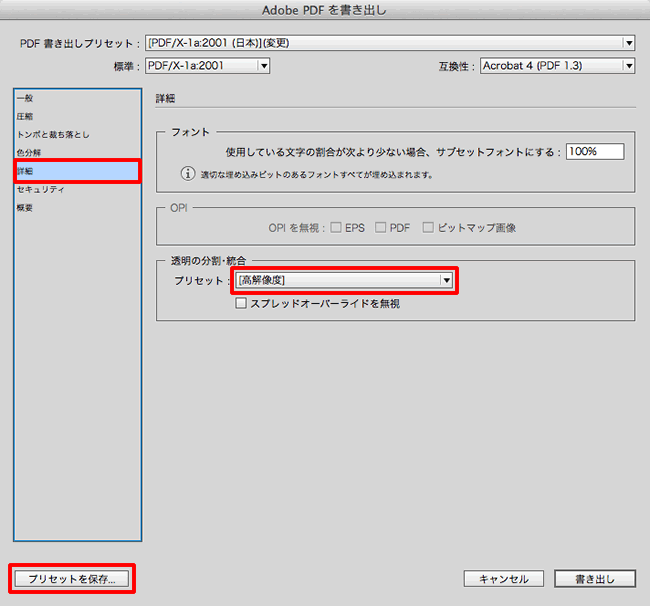
Task: Click the subset font percentage field
Action: pos(595,152)
